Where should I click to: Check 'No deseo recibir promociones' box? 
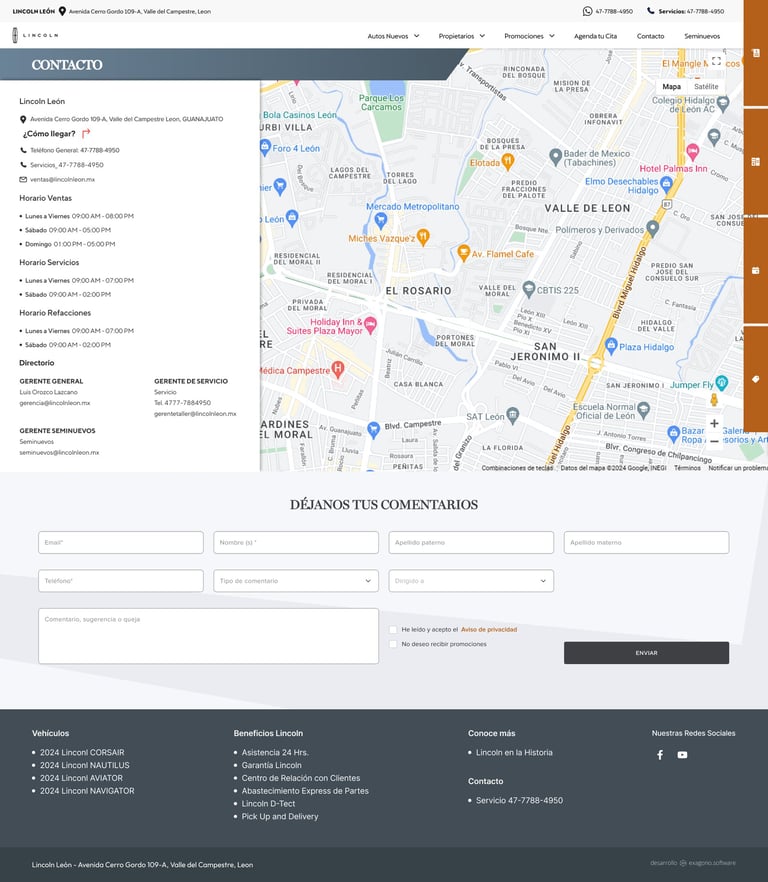coord(393,644)
